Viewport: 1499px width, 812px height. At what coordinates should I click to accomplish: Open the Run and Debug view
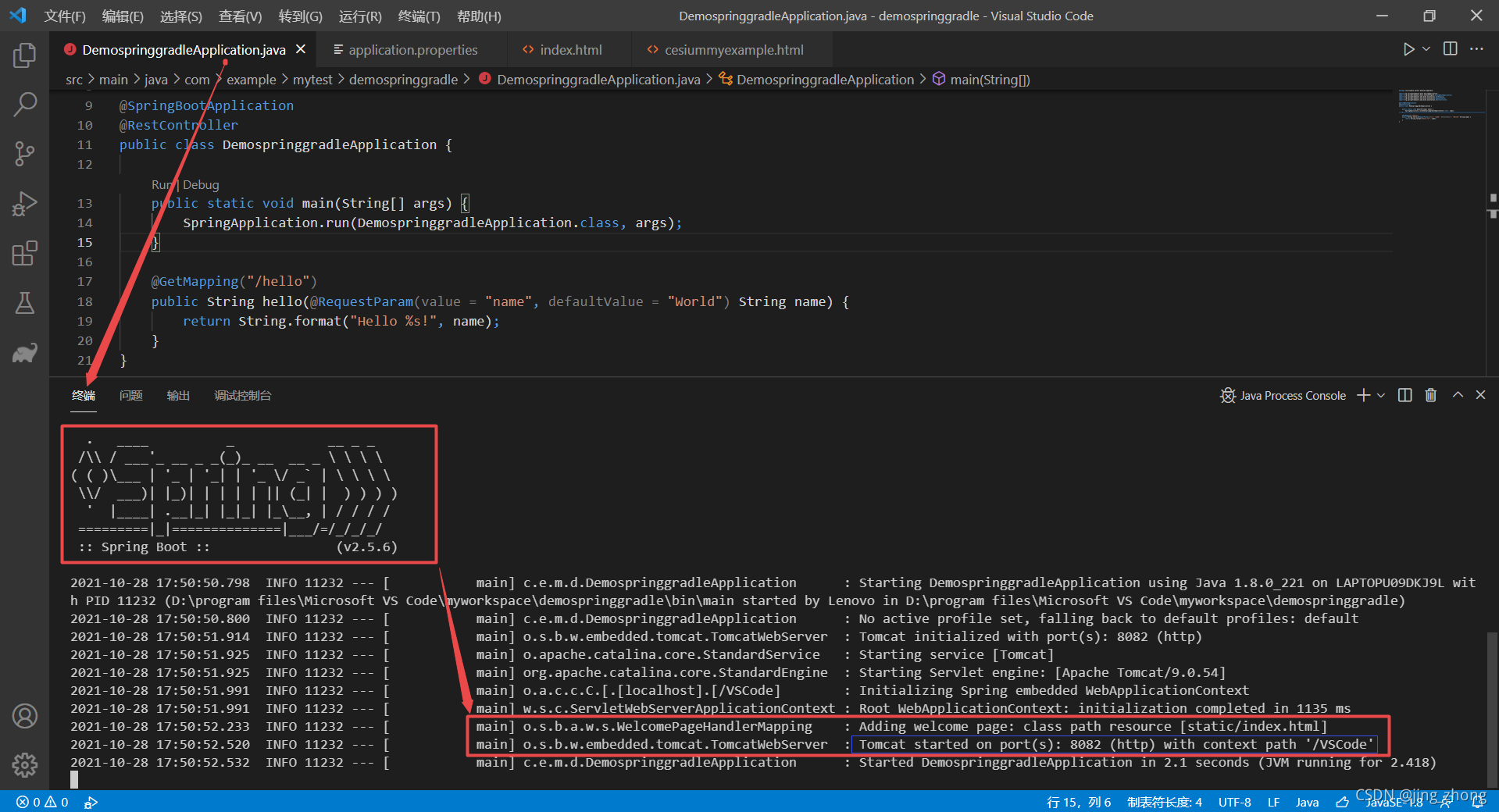click(24, 204)
